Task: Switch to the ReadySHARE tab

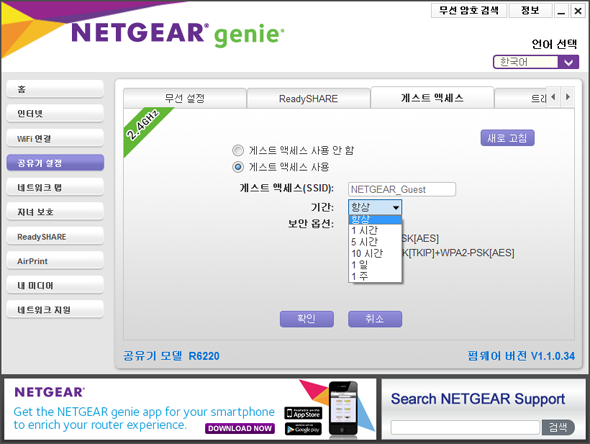Action: 308,99
